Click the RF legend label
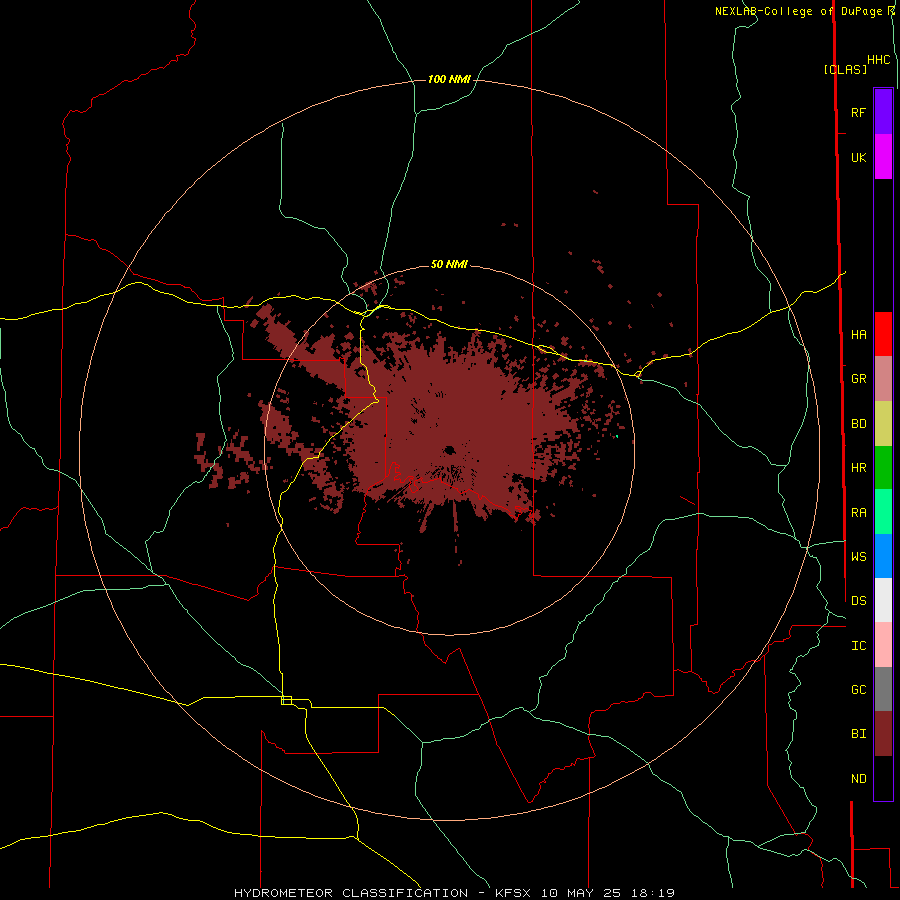 pyautogui.click(x=858, y=112)
